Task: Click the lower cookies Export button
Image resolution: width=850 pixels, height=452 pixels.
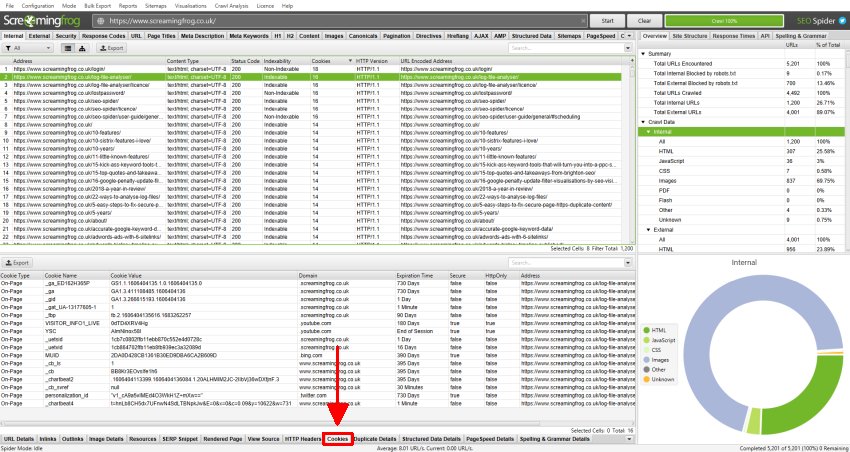Action: [x=17, y=263]
